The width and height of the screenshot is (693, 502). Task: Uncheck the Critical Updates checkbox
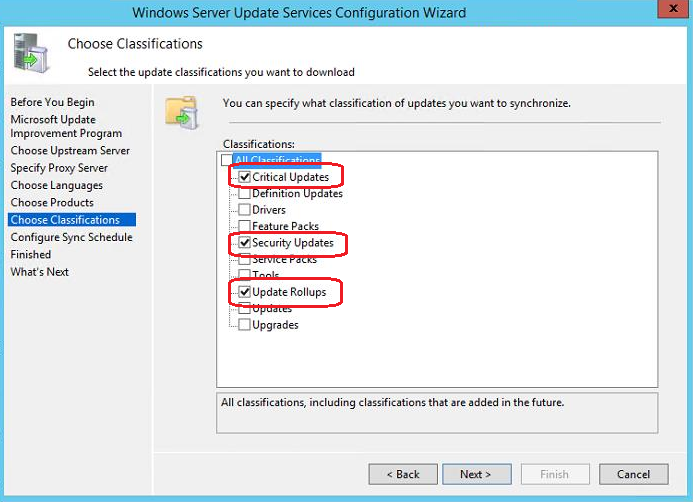click(x=245, y=177)
